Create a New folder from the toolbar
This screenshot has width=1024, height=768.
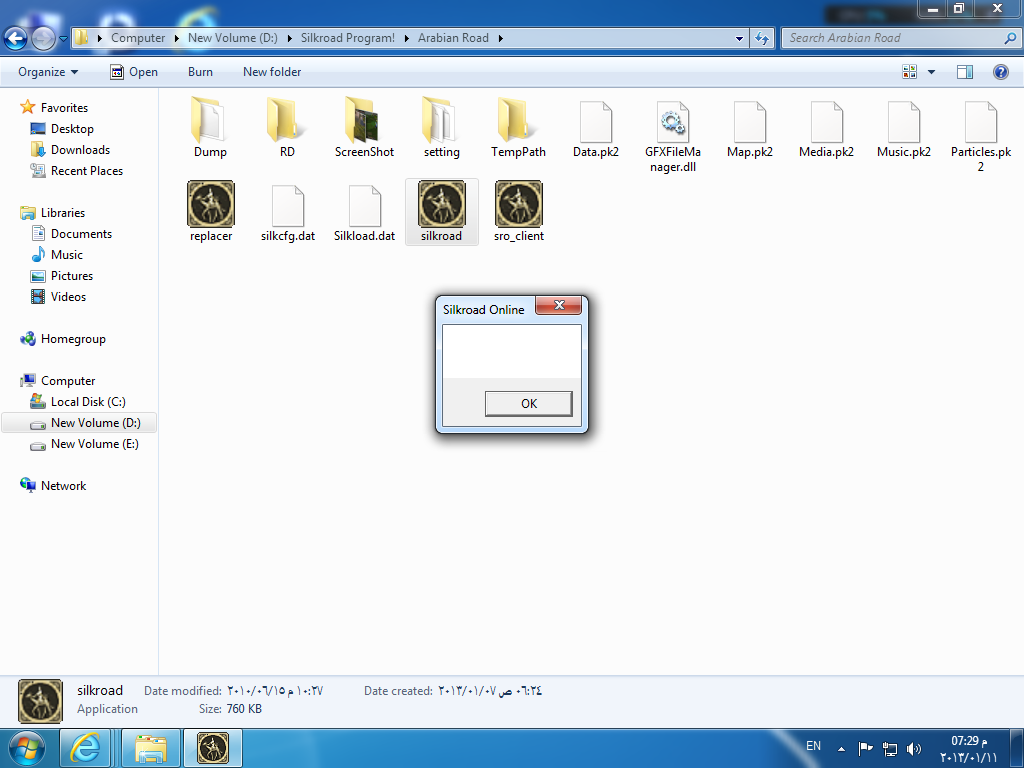click(272, 72)
